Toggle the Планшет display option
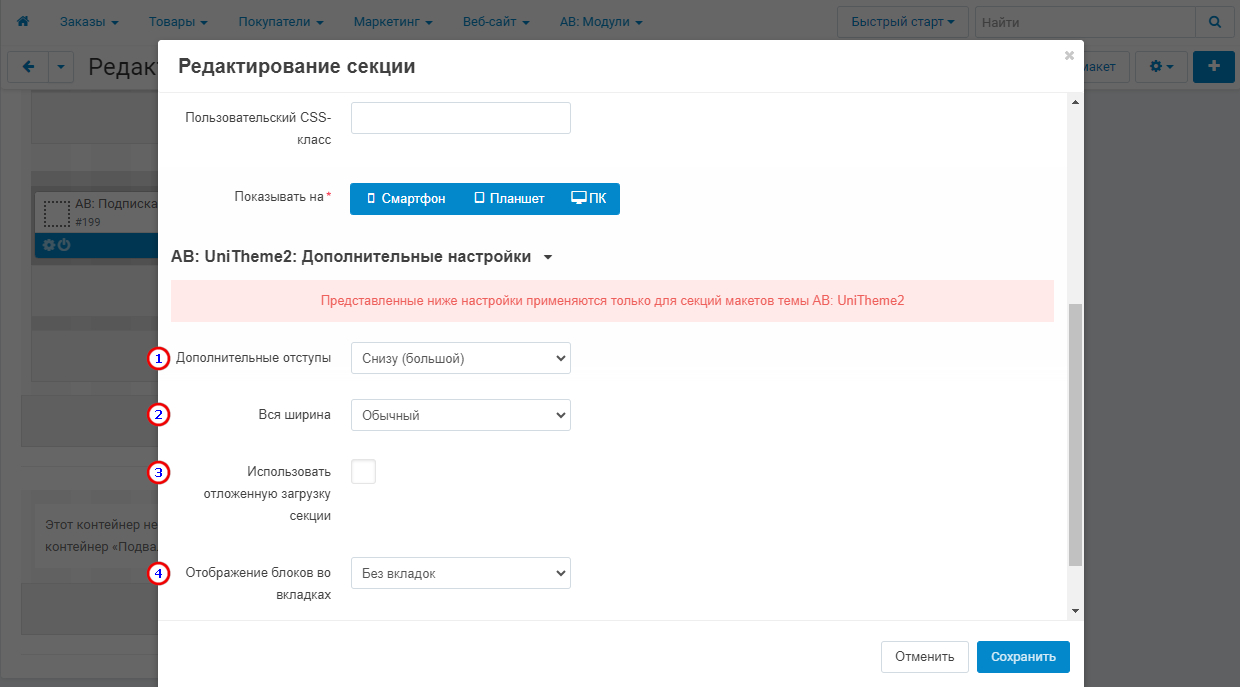The width and height of the screenshot is (1240, 687). pyautogui.click(x=509, y=198)
